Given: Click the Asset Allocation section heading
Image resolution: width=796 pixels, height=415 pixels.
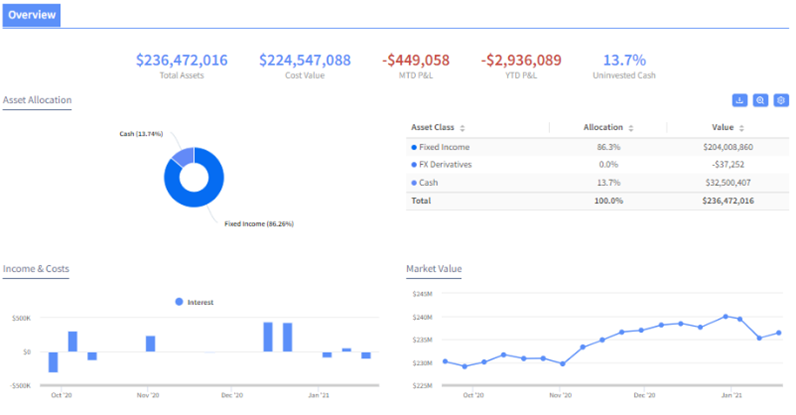Looking at the screenshot, I should pyautogui.click(x=37, y=100).
